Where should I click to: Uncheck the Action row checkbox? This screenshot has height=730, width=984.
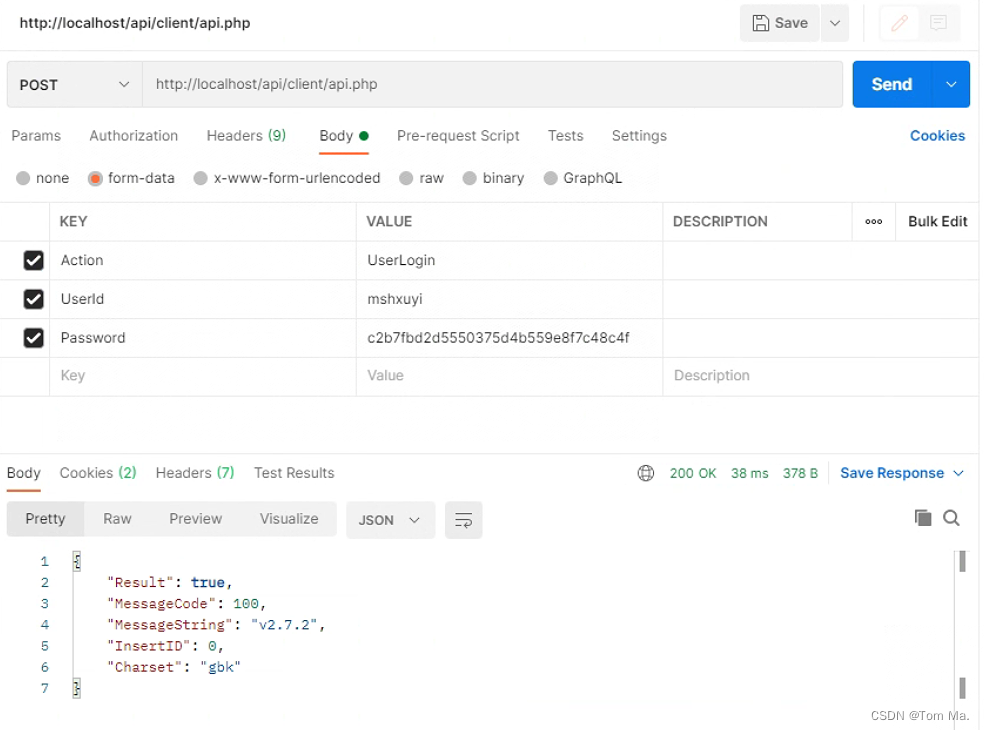(x=33, y=260)
